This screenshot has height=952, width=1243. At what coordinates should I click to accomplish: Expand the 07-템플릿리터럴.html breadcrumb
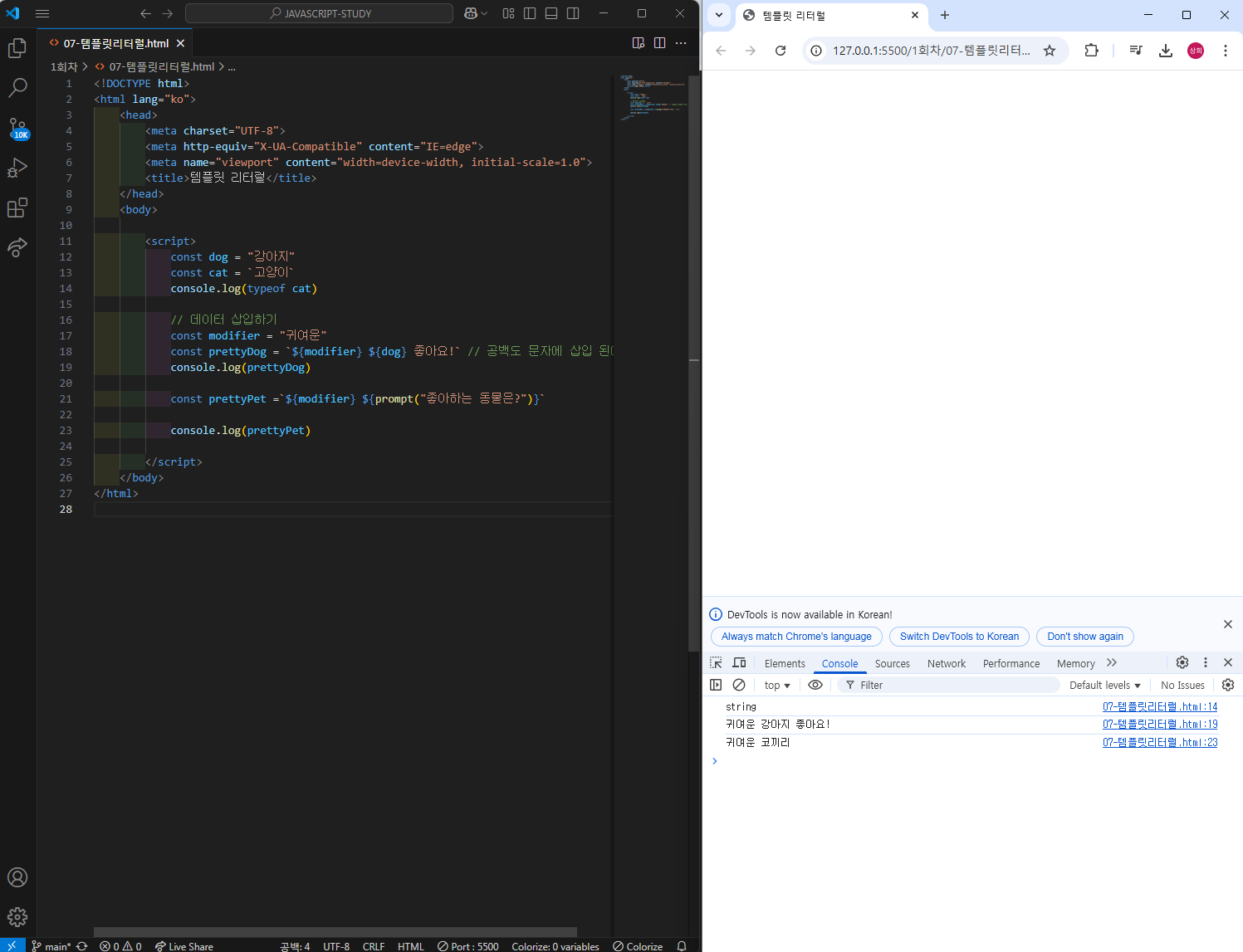point(162,66)
